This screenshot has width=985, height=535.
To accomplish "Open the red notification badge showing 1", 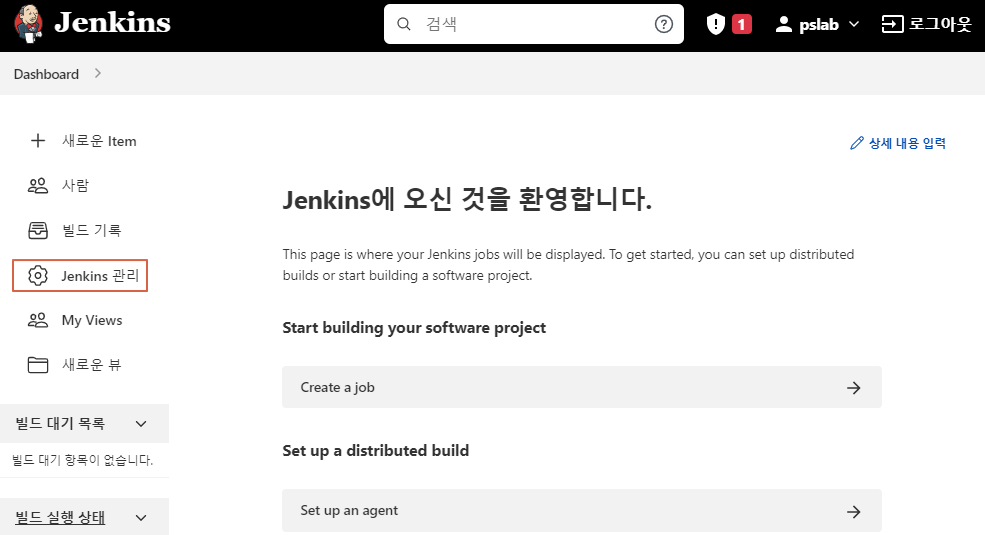I will (742, 24).
